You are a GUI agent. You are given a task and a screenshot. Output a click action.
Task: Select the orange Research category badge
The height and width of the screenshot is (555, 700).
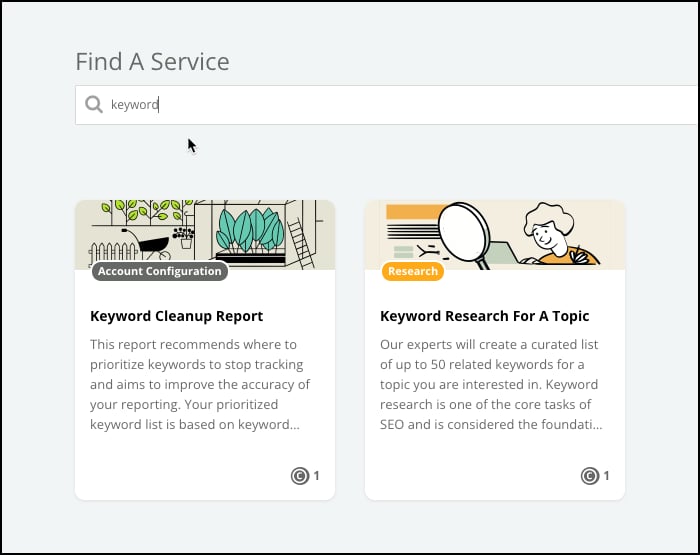point(412,271)
